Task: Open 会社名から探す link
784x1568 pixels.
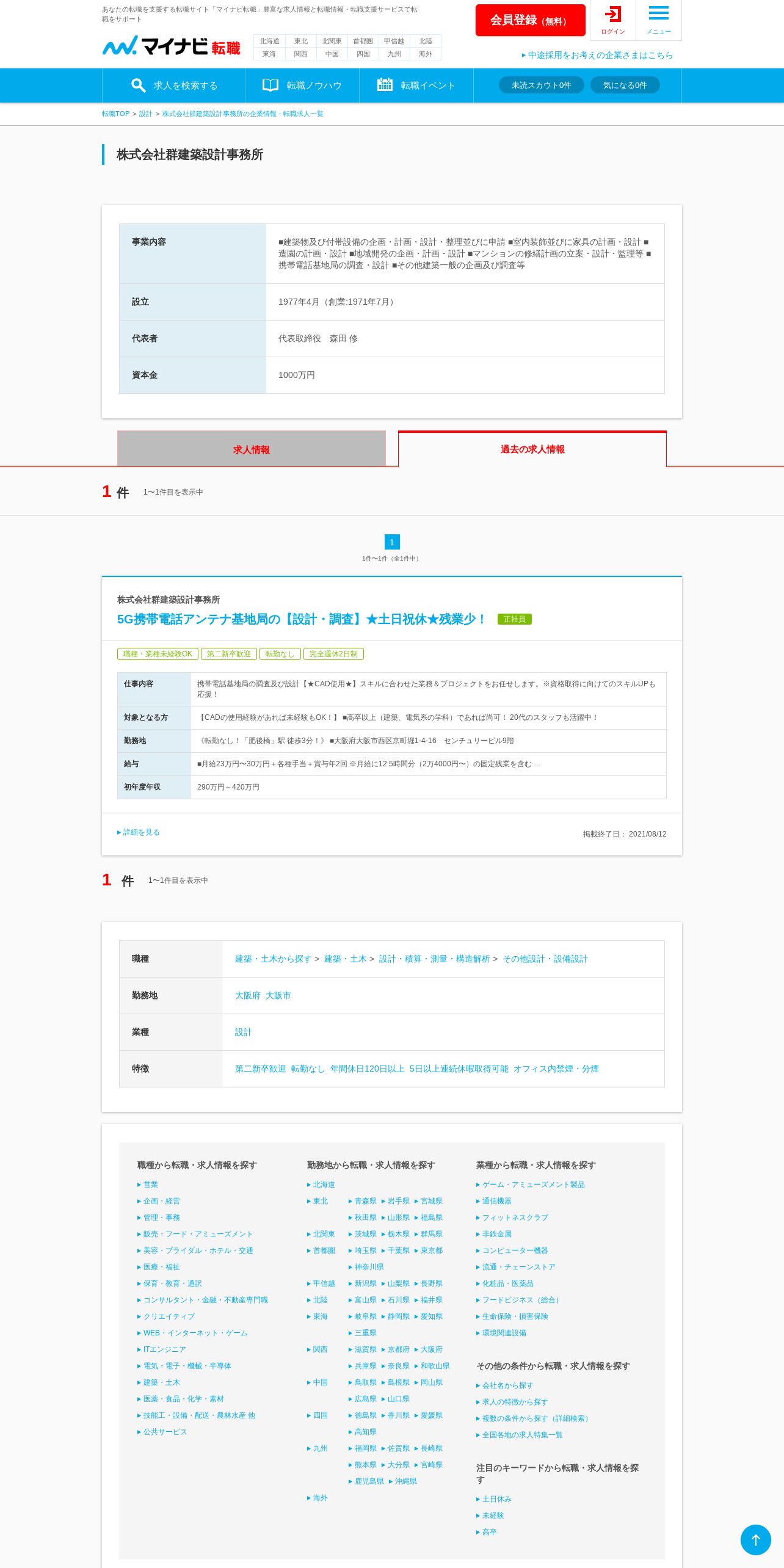Action: pyautogui.click(x=505, y=1385)
